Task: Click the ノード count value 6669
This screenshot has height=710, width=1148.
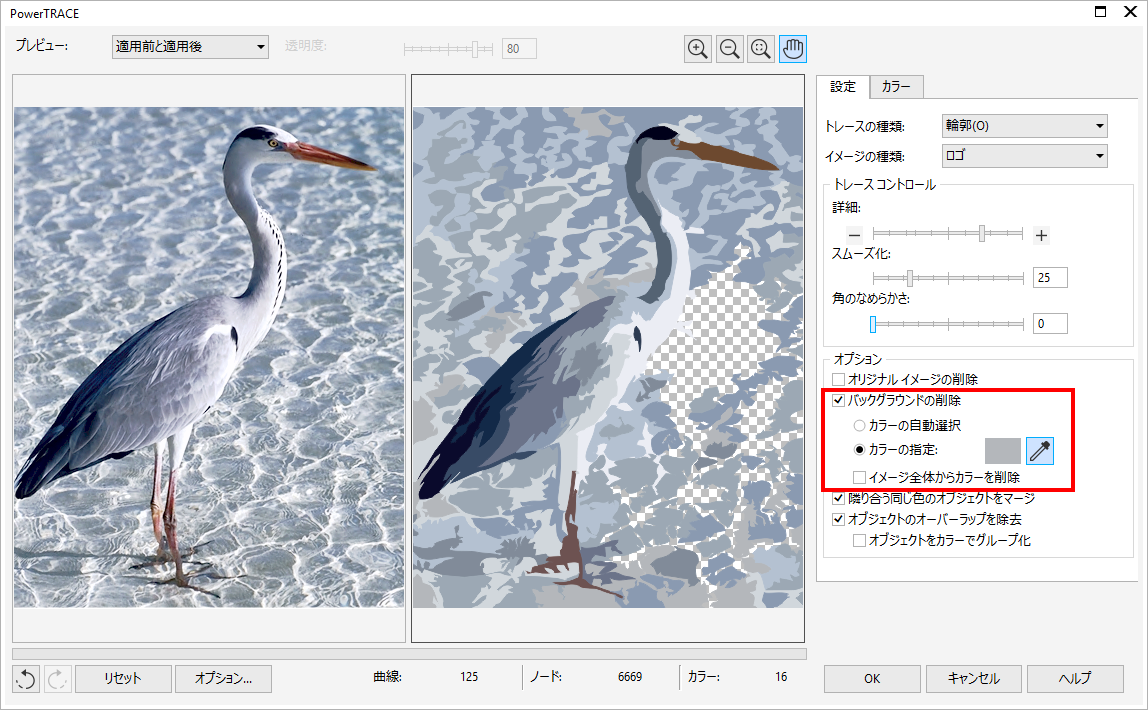Action: click(x=630, y=677)
